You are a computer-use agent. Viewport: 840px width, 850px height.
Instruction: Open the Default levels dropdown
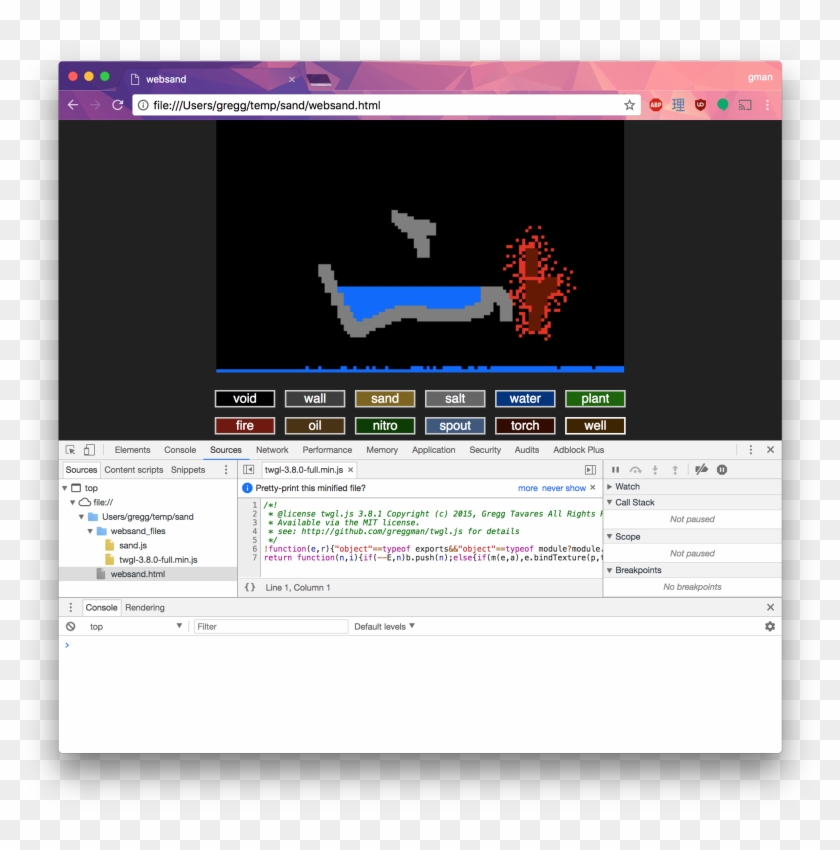pos(384,627)
